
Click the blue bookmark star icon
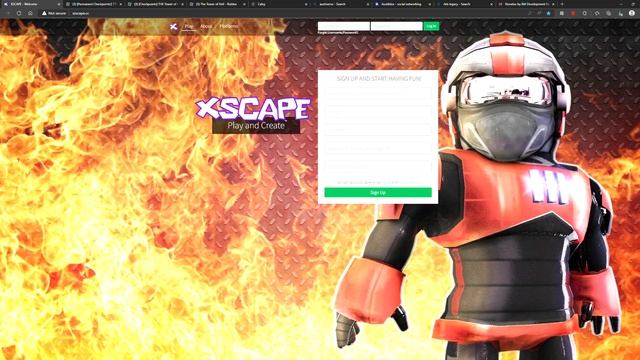coord(549,13)
